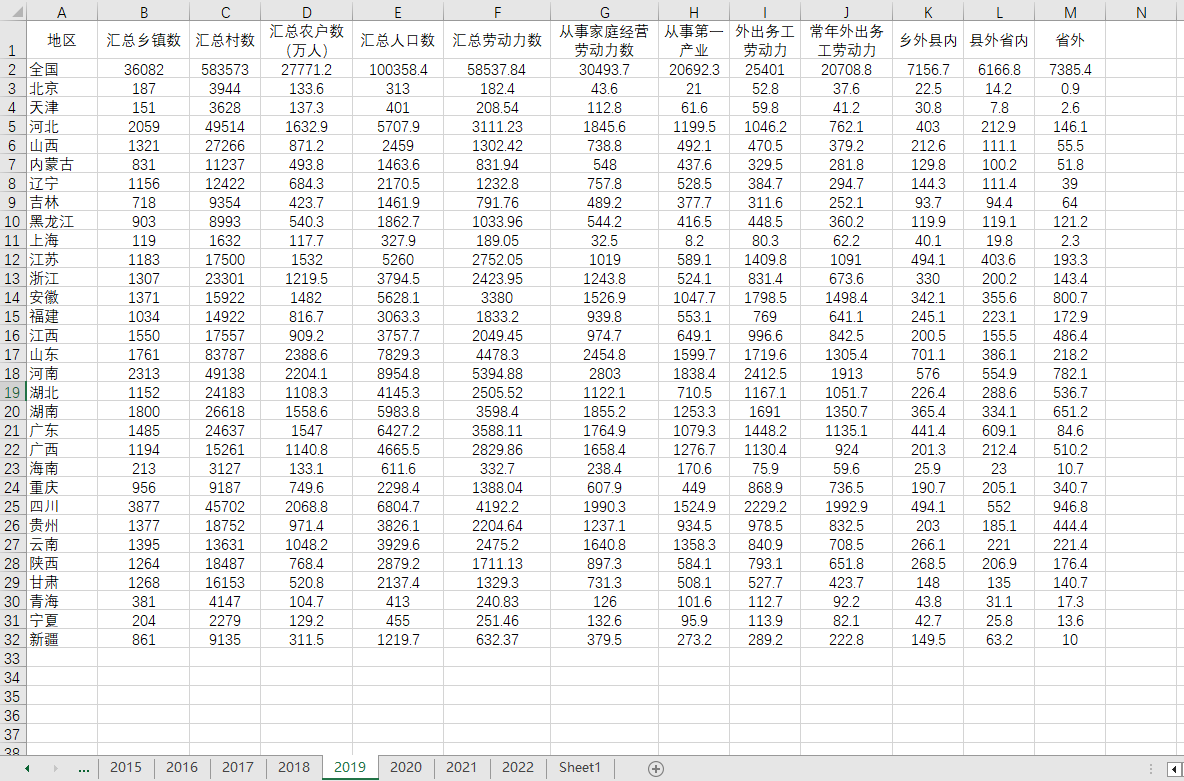This screenshot has height=781, width=1184.
Task: Click the 汇总村数 header cell
Action: [225, 41]
